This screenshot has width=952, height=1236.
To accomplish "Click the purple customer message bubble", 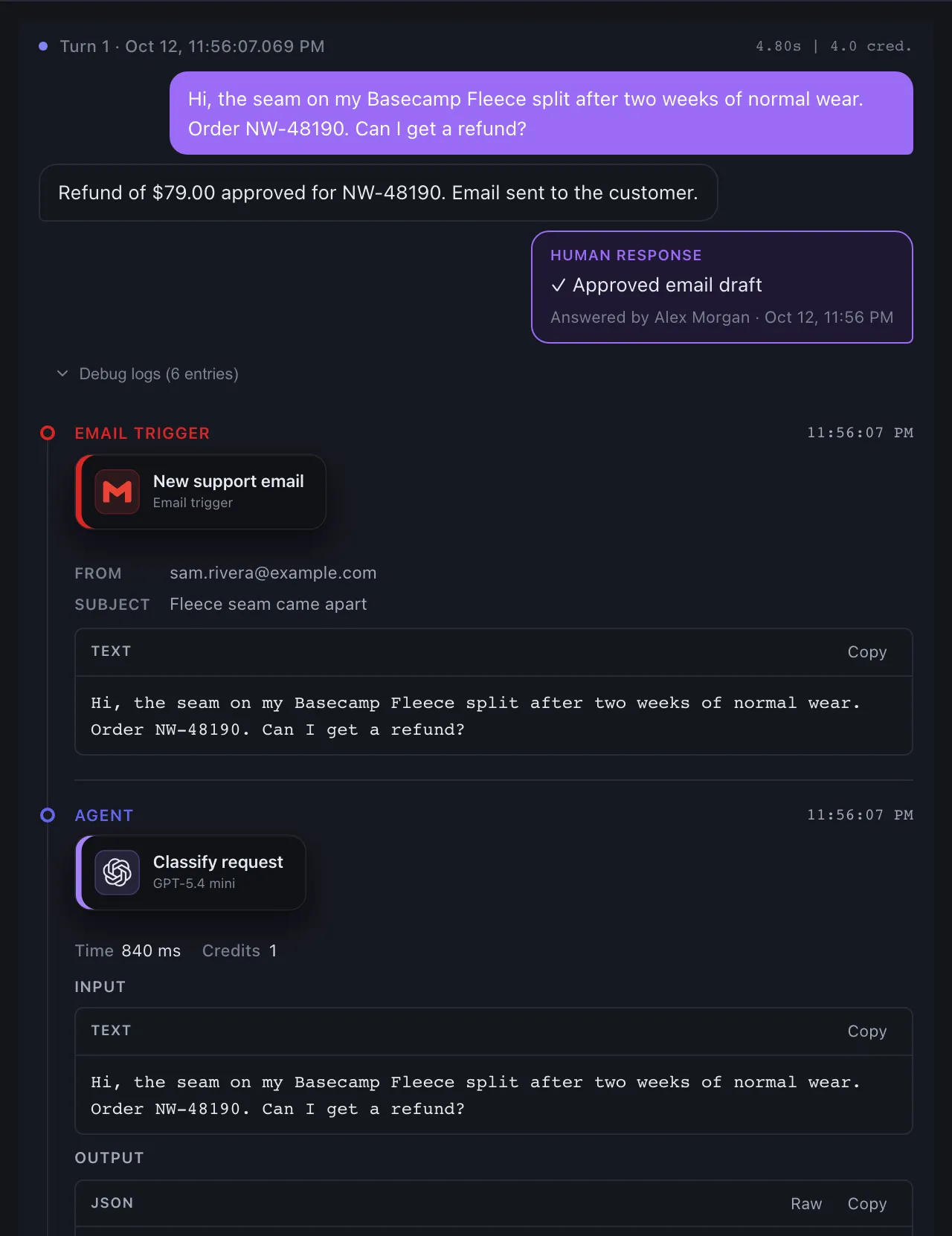I will coord(541,113).
